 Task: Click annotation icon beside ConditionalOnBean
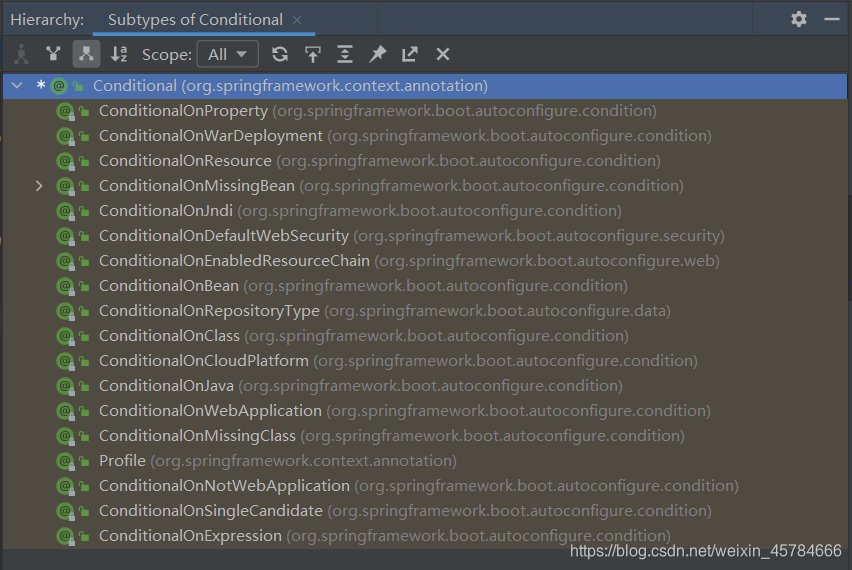click(x=65, y=286)
